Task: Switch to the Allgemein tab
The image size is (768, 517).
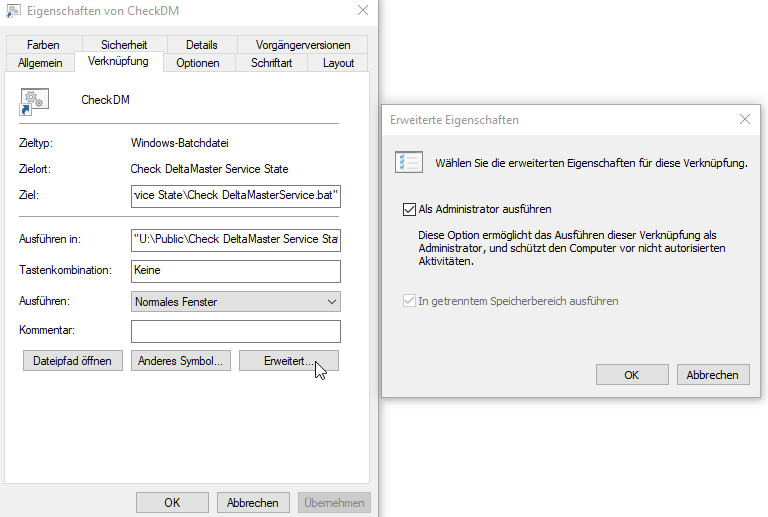Action: pyautogui.click(x=40, y=63)
